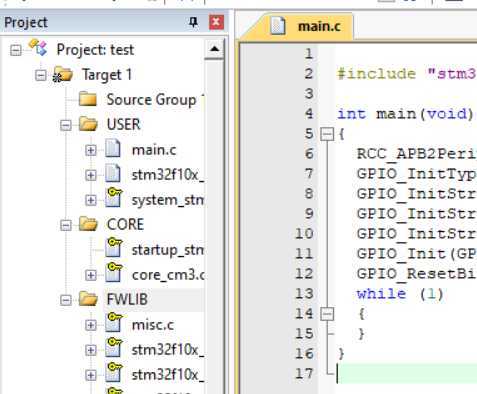Select system_stm file in USER group
Image resolution: width=477 pixels, height=394 pixels.
[x=168, y=200]
